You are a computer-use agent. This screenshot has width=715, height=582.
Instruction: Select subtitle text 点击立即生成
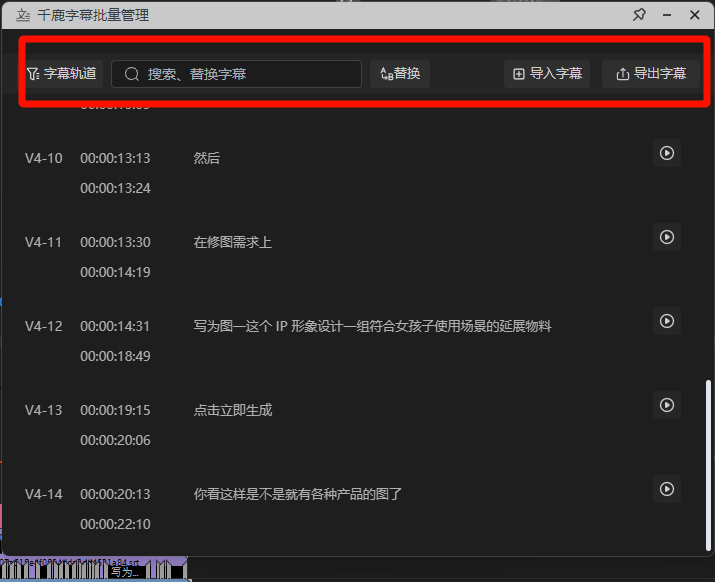pos(233,410)
